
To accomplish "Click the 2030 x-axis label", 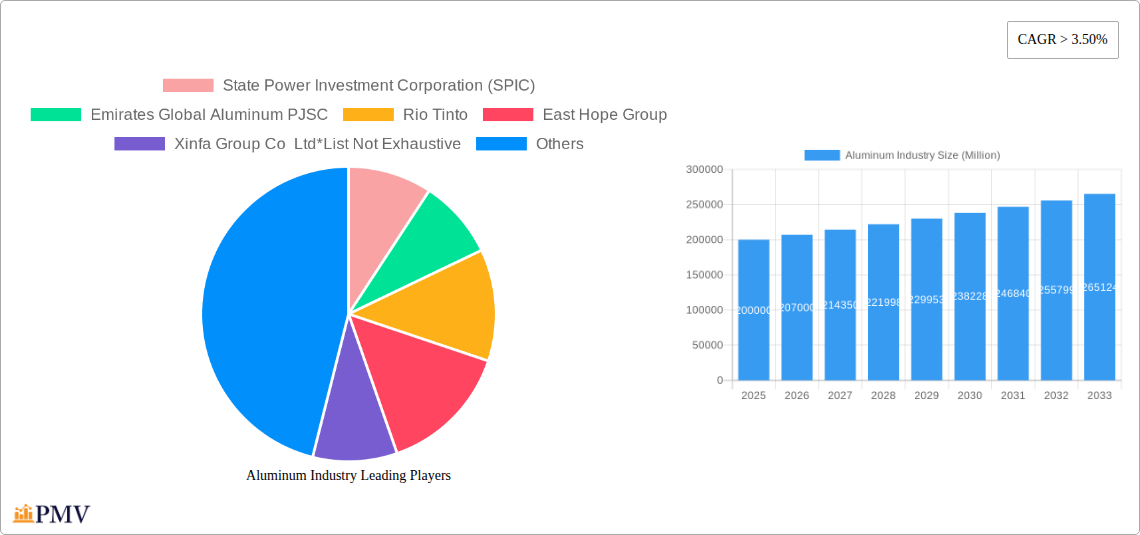I will [970, 395].
